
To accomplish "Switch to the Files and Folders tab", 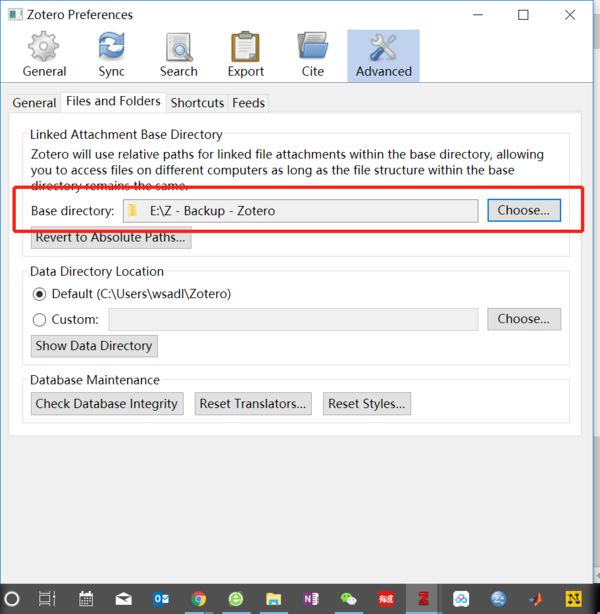I will (113, 101).
